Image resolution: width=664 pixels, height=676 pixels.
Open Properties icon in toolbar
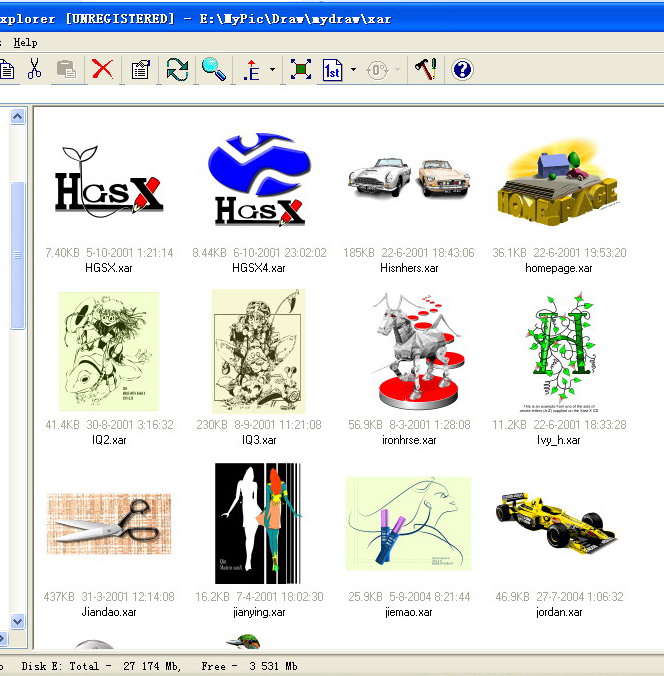(x=141, y=69)
